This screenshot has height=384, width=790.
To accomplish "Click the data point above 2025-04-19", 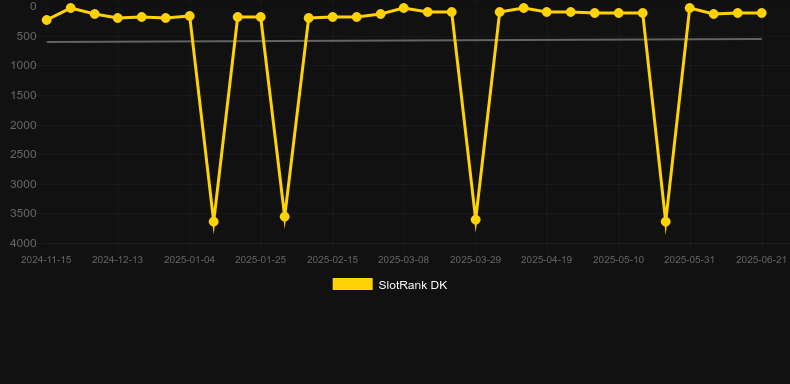I will tap(547, 12).
